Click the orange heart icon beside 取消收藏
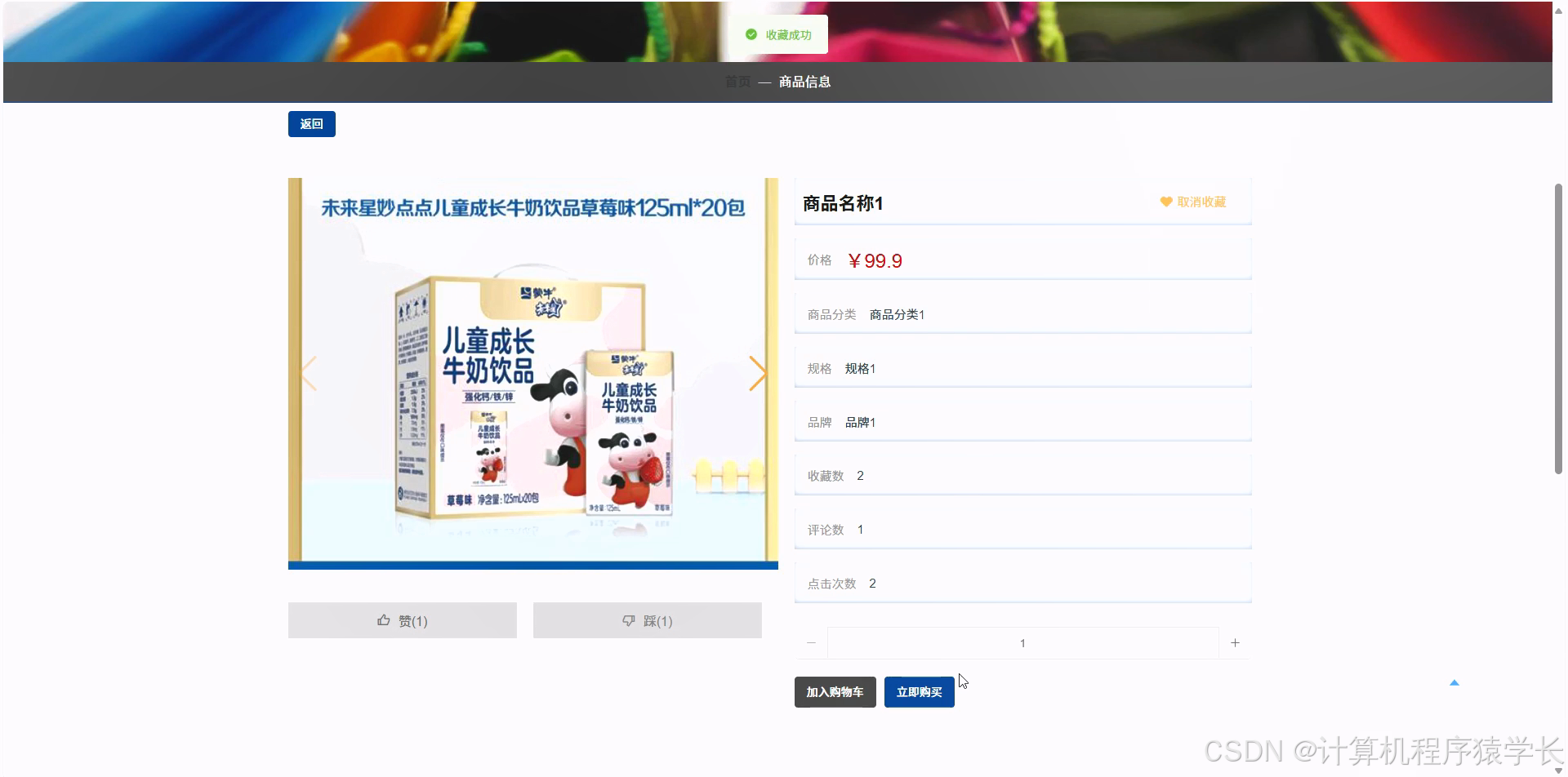Image resolution: width=1568 pixels, height=777 pixels. [x=1165, y=202]
